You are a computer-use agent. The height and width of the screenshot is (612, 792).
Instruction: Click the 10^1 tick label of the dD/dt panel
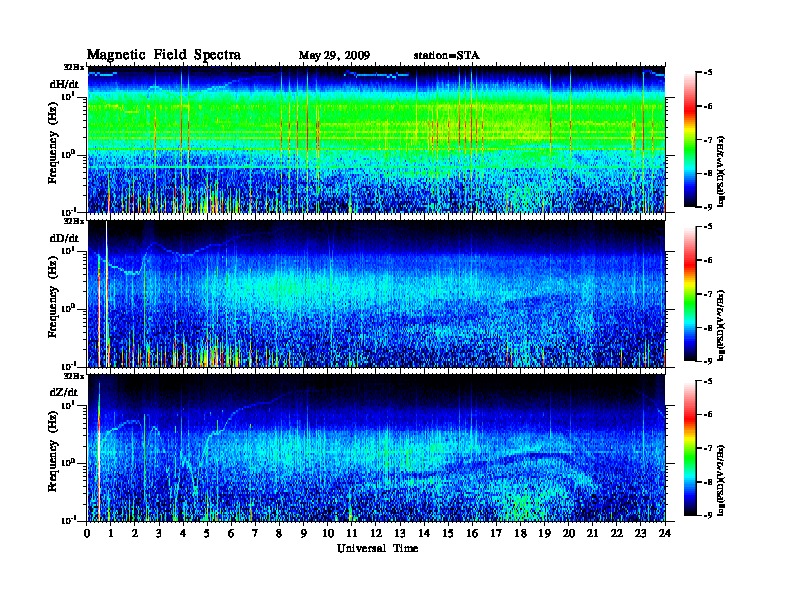point(69,250)
